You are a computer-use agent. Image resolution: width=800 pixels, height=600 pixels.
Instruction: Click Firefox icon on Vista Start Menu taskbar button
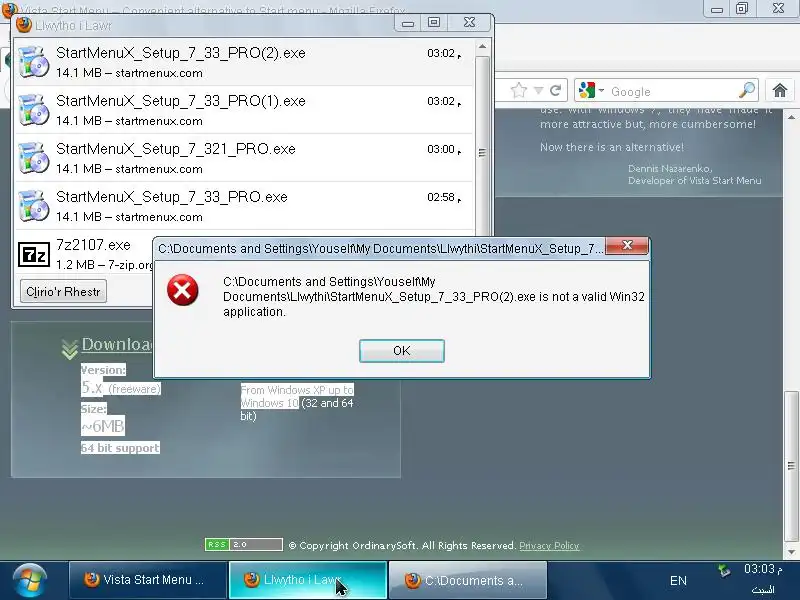coord(91,580)
